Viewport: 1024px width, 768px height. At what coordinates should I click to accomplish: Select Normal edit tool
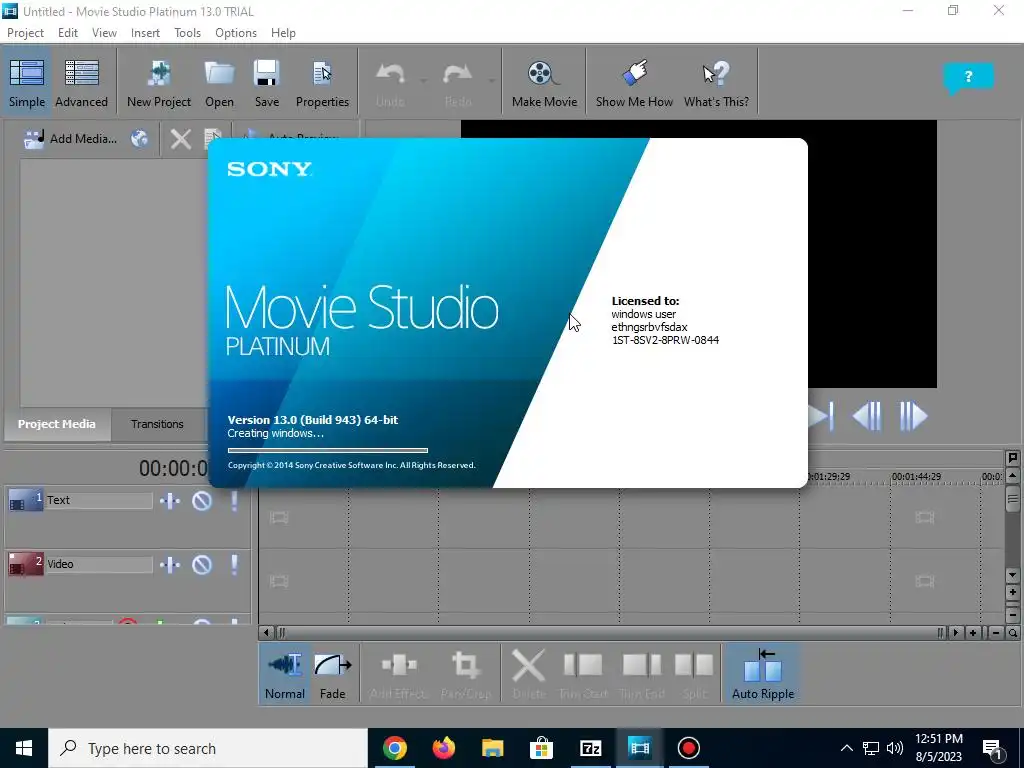(285, 675)
